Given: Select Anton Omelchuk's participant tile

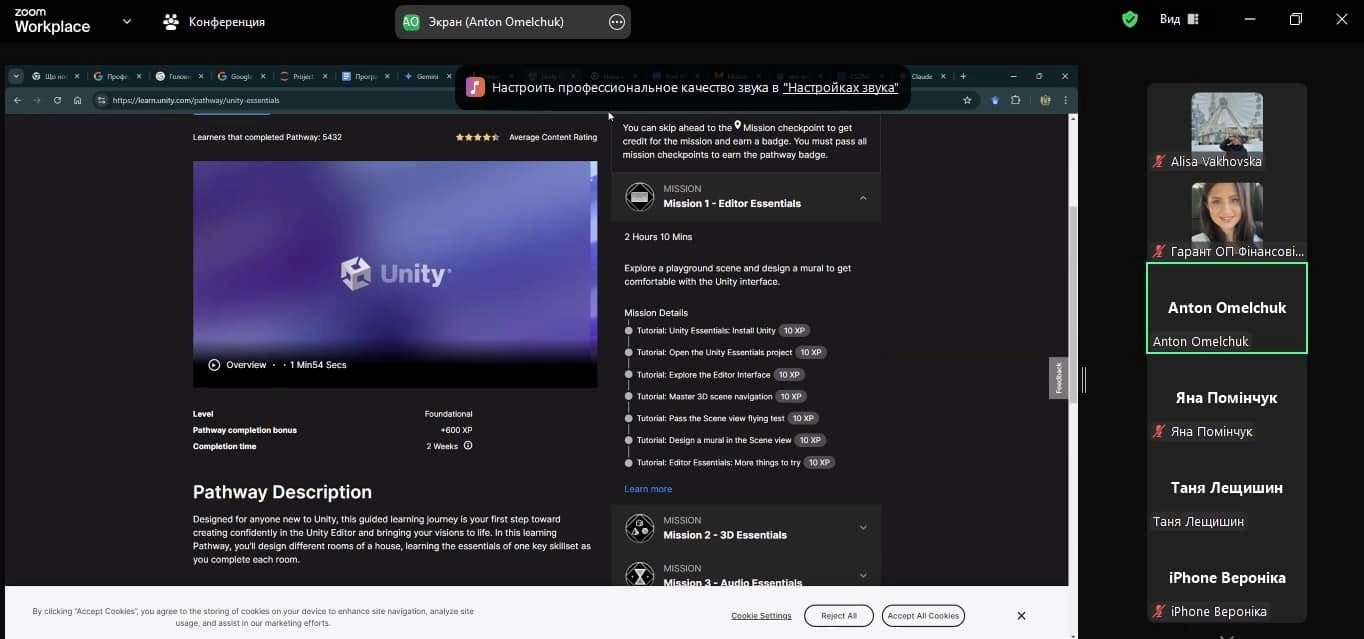Looking at the screenshot, I should point(1227,308).
